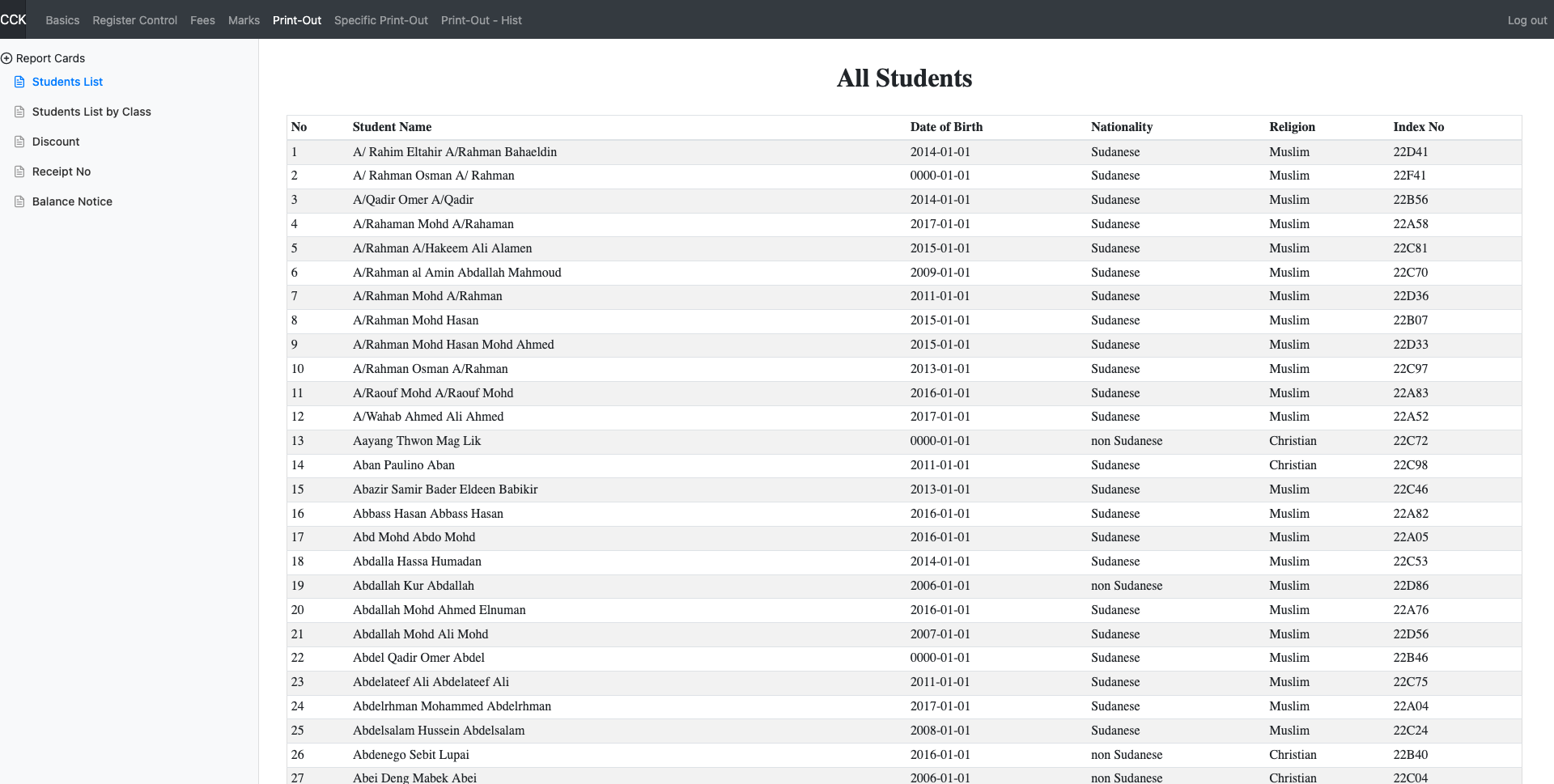Open the Basics menu
This screenshot has width=1554, height=784.
click(x=62, y=20)
